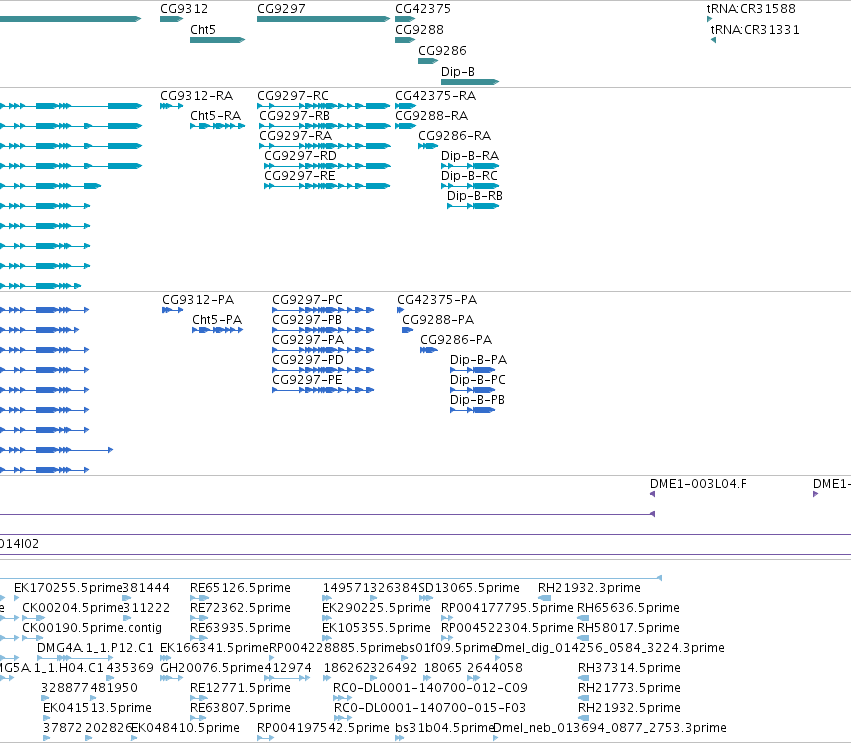Select the Dip-B-PB protein feature

[473, 410]
